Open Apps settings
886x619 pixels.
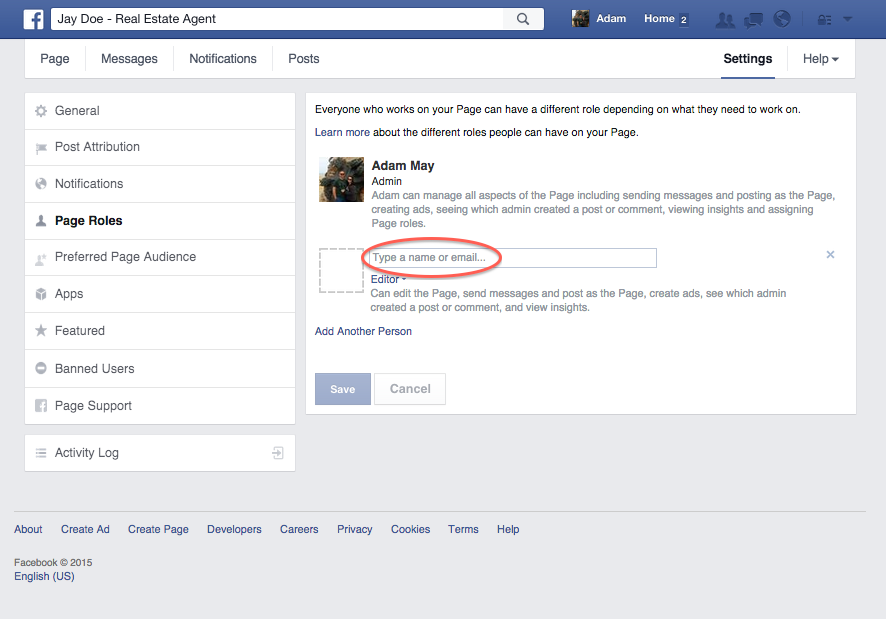160,294
